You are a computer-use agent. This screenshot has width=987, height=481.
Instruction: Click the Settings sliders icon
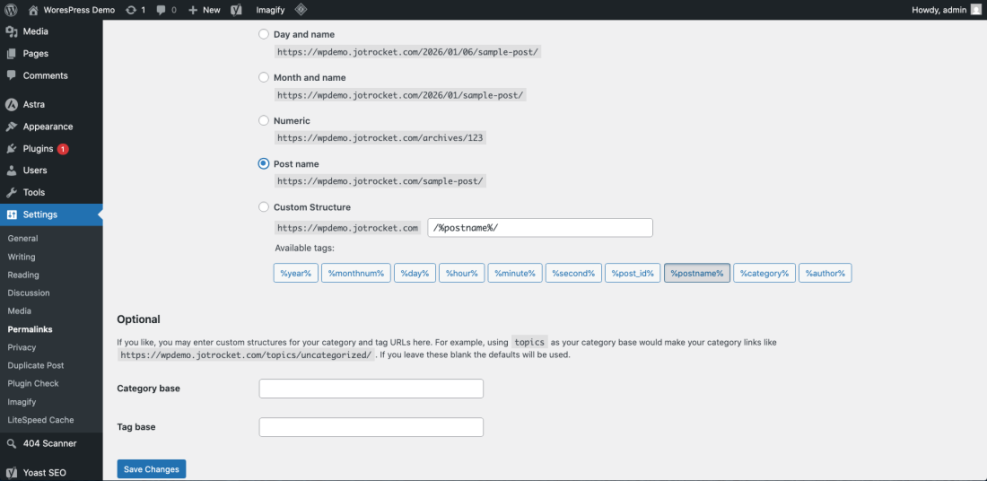coord(11,215)
